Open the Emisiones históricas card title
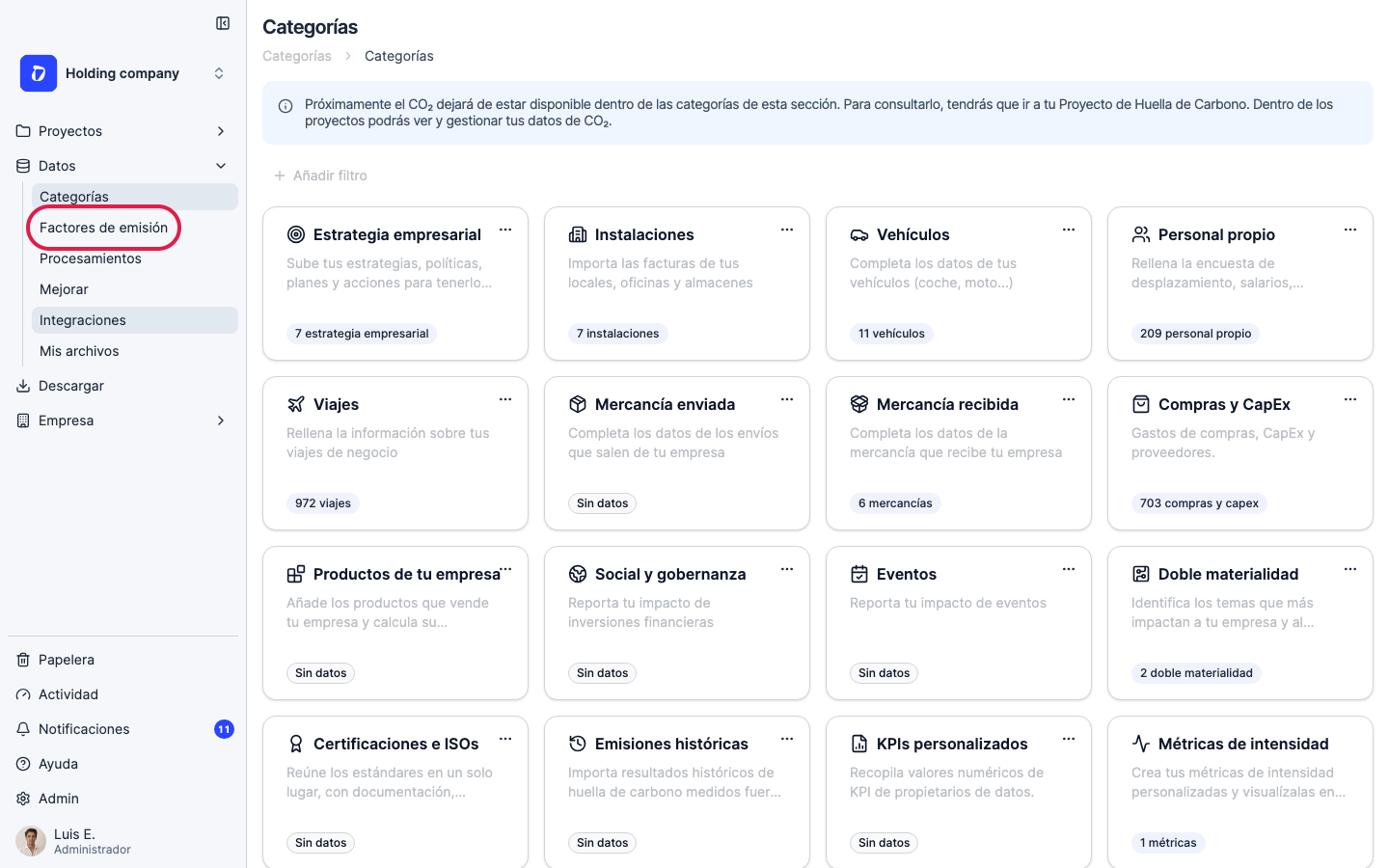Screen dimensions: 1389x868 (x=671, y=744)
